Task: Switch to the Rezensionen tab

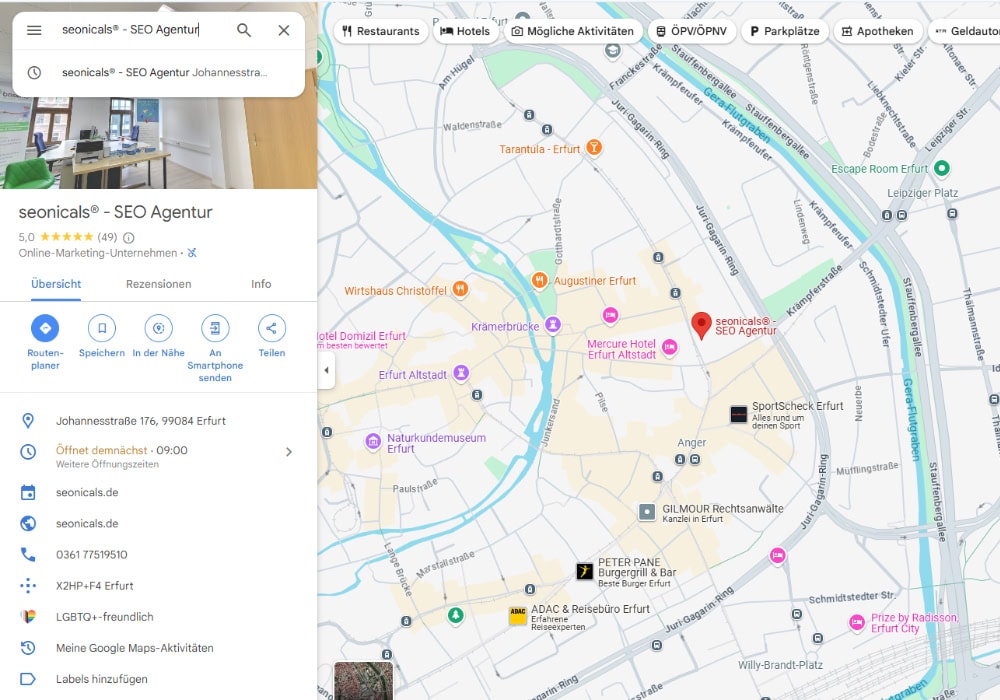Action: coord(159,284)
